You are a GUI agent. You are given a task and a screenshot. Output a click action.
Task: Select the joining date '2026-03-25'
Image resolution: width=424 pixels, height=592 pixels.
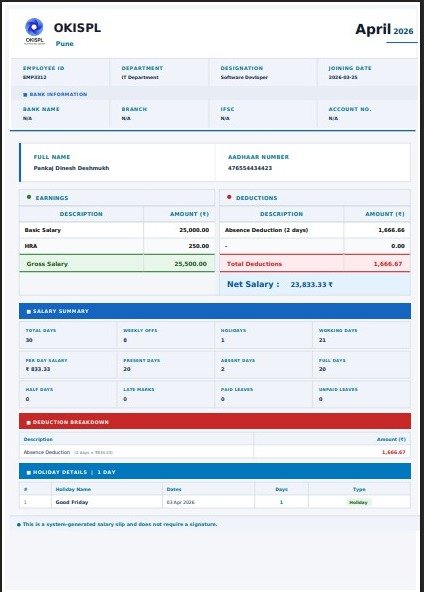click(343, 77)
